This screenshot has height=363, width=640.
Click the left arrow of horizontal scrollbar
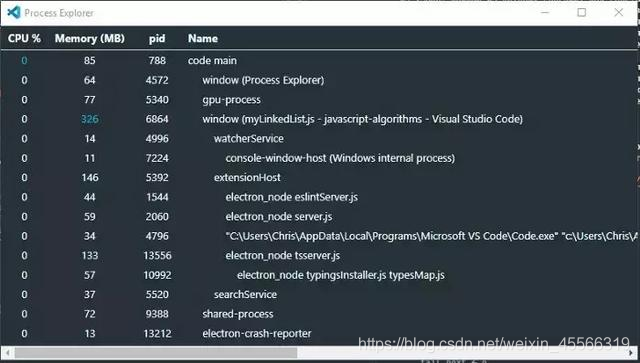coord(7,352)
